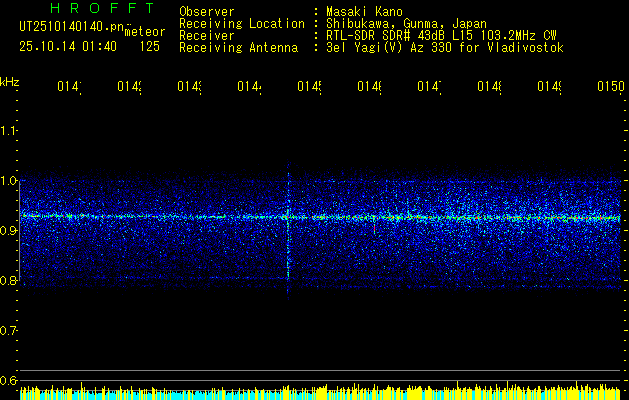Viewport: 629px width, 400px height.
Task: Click the small red echo below the carrier line
Action: [x=374, y=229]
